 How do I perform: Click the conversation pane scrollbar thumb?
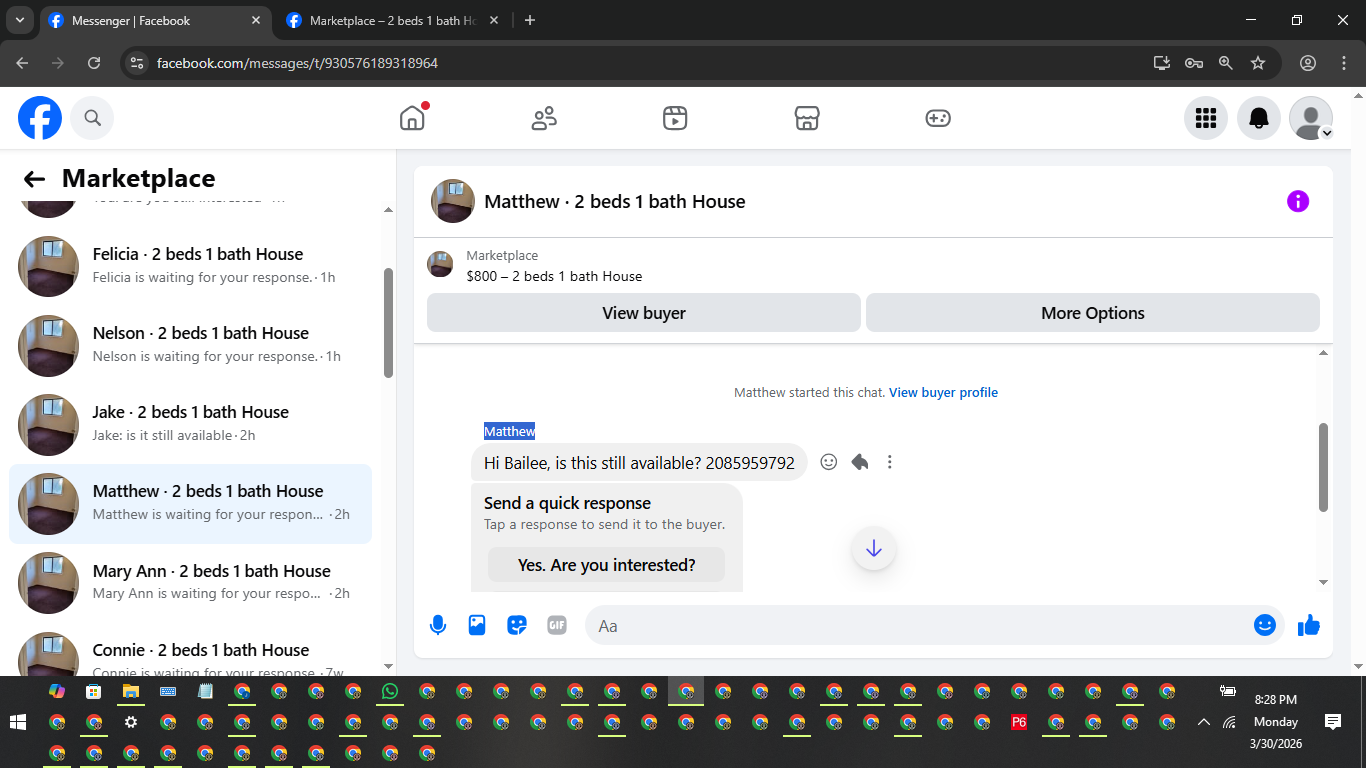tap(1324, 467)
